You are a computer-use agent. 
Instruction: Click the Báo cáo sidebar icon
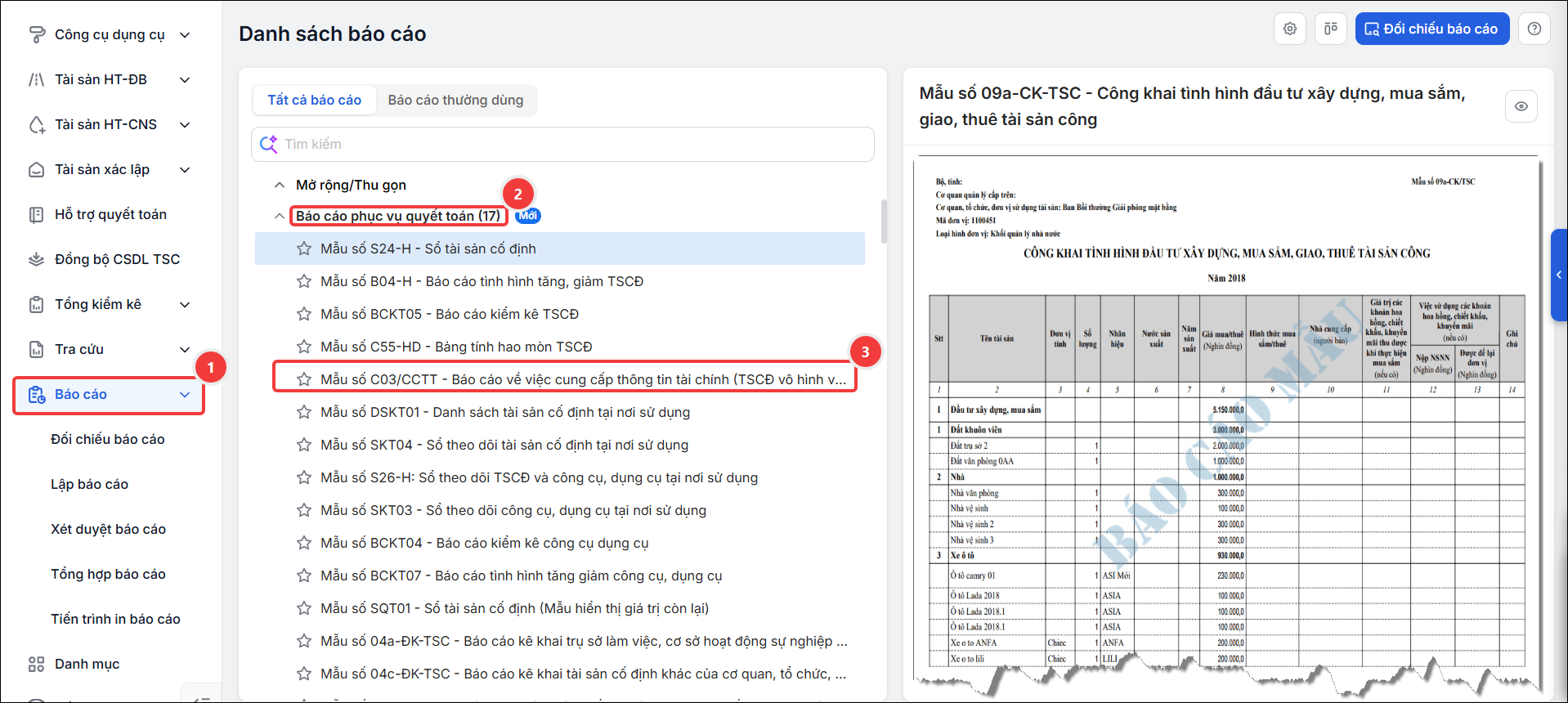pos(37,395)
